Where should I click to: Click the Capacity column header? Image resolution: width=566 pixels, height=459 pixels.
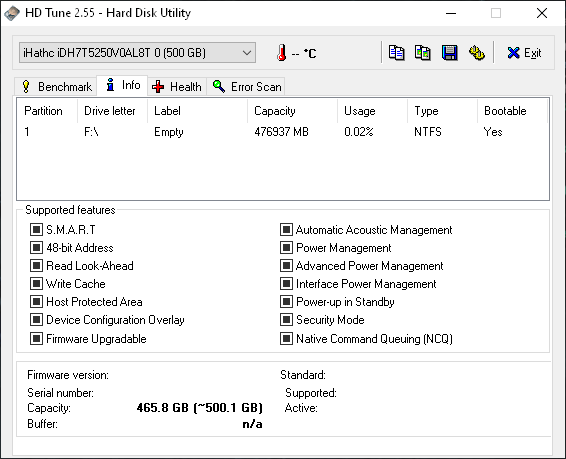292,111
